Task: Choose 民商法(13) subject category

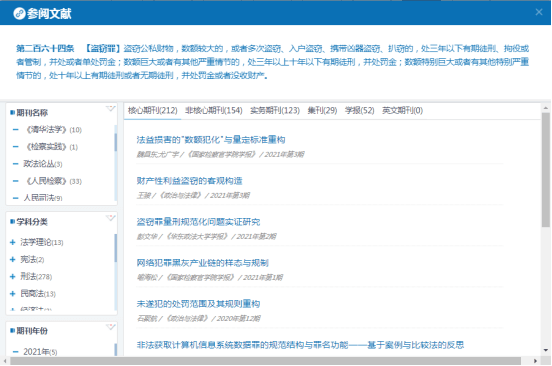Action: coord(38,294)
